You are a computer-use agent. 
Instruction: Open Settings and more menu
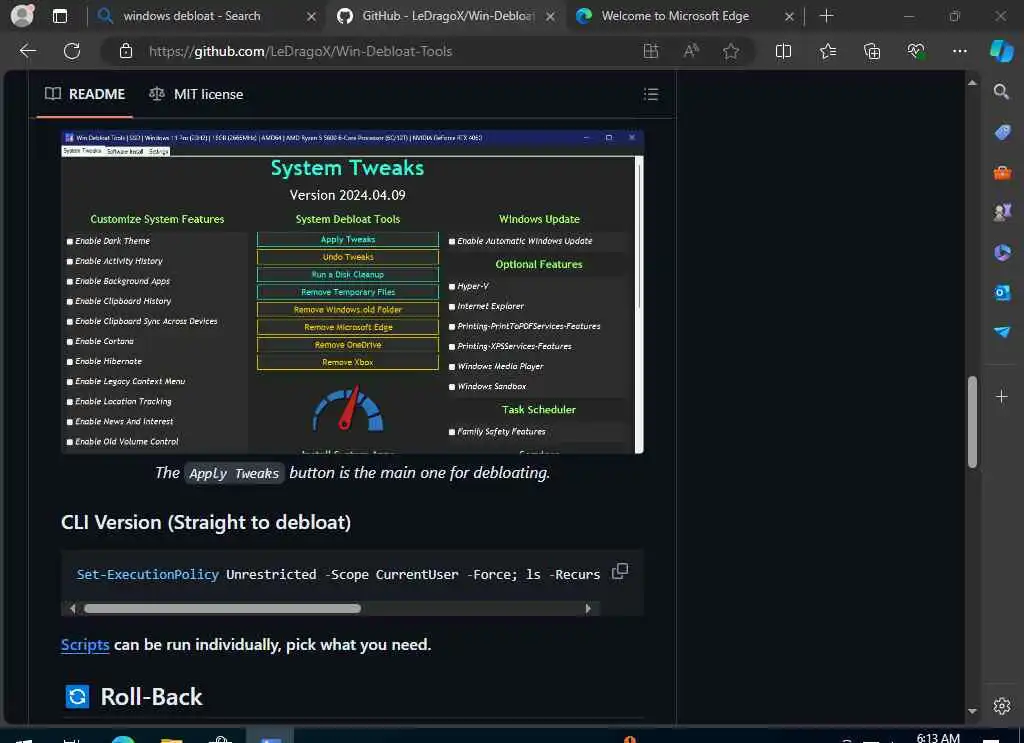click(x=959, y=51)
